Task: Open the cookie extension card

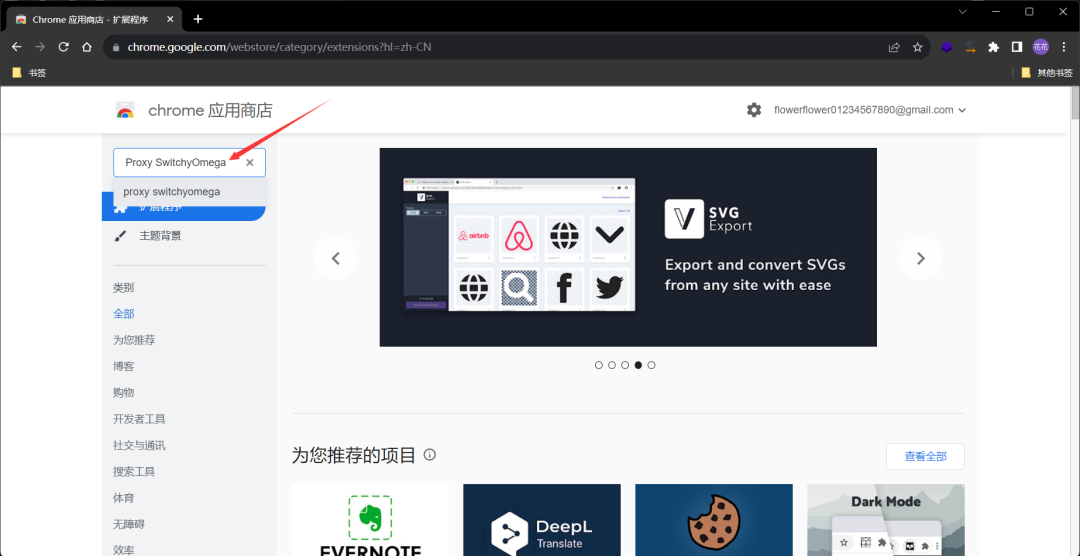Action: (714, 519)
